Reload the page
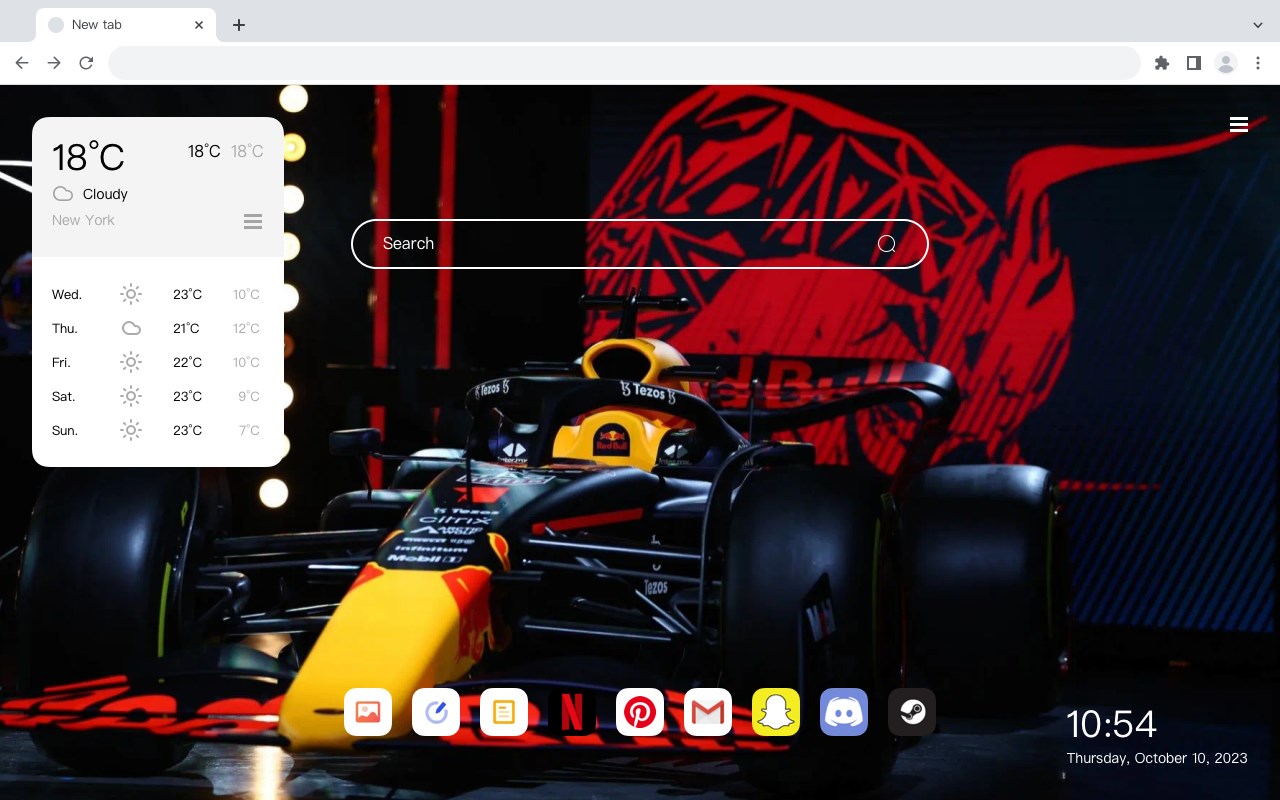The height and width of the screenshot is (800, 1280). [86, 63]
